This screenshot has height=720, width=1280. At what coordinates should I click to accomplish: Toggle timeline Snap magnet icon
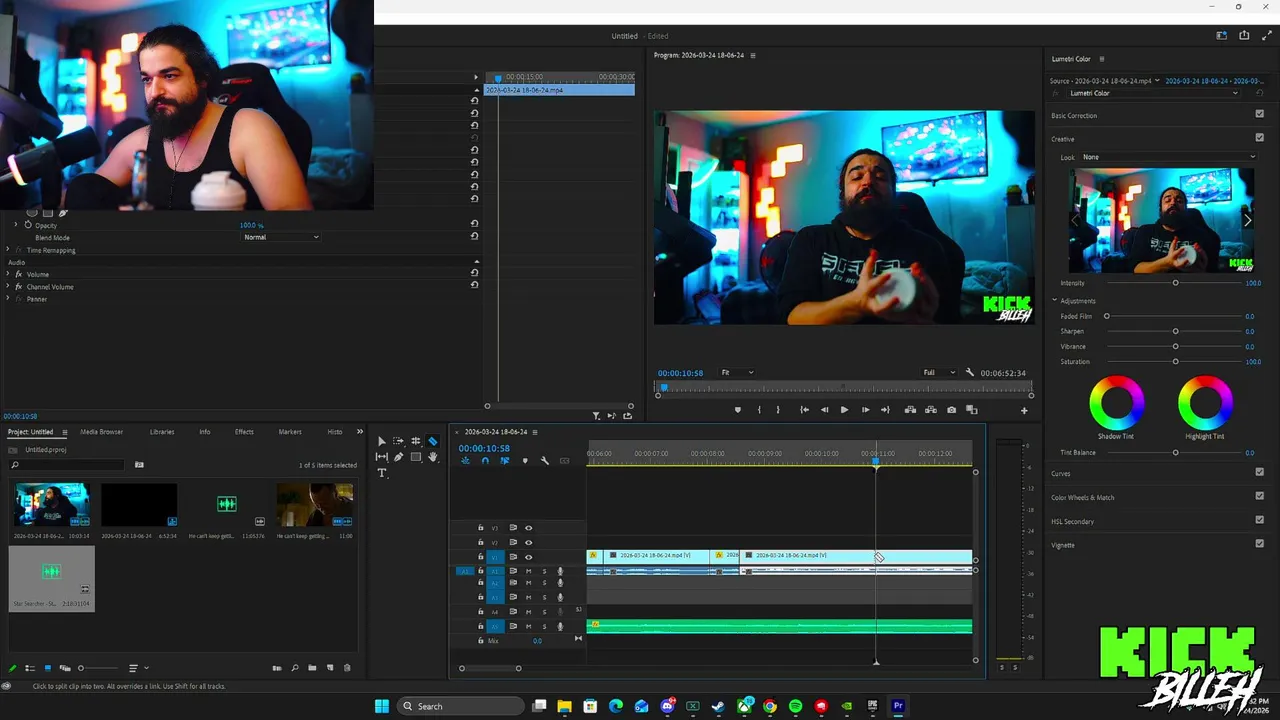point(485,461)
